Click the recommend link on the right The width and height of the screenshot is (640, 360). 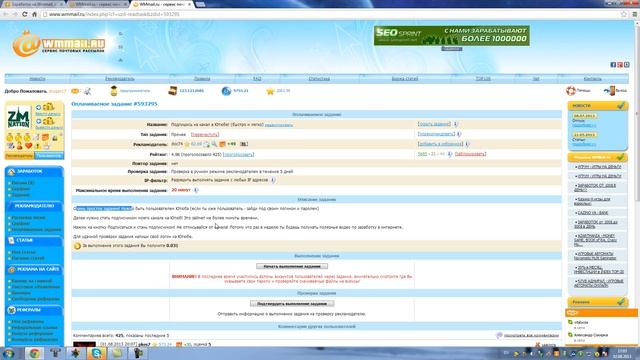tap(436, 134)
